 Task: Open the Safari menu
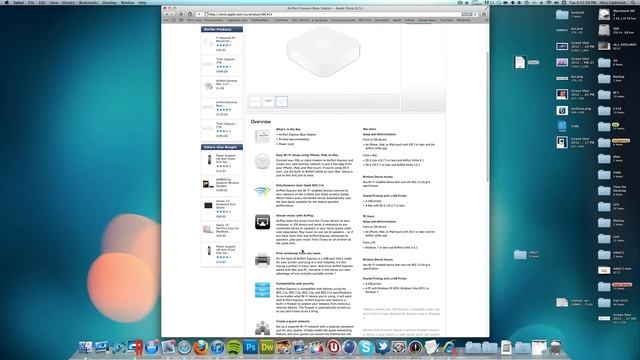coord(18,2)
